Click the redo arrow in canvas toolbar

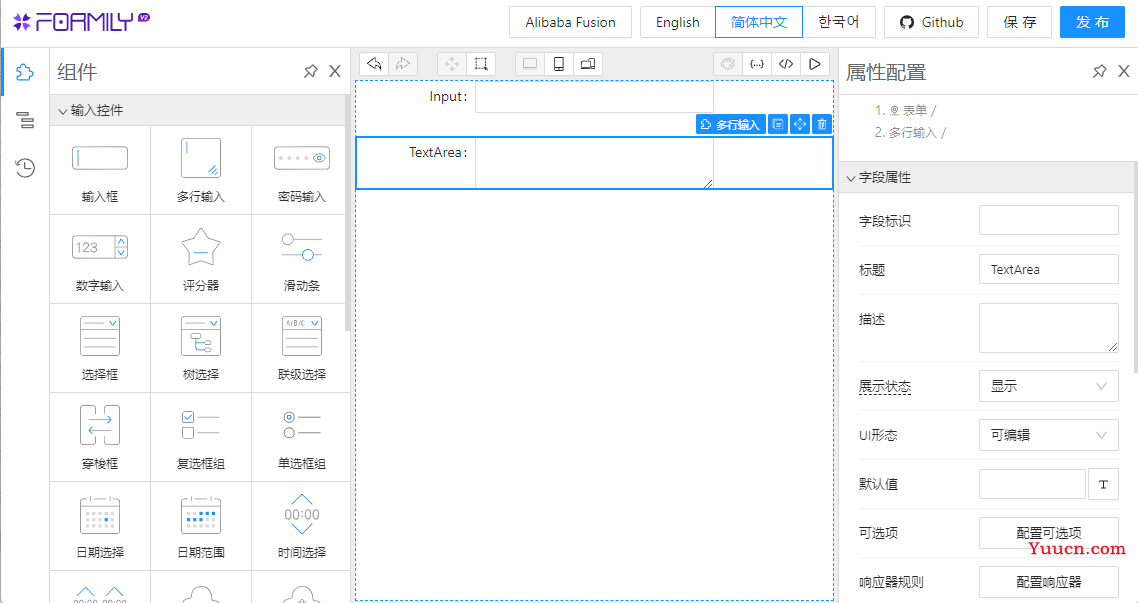(403, 64)
